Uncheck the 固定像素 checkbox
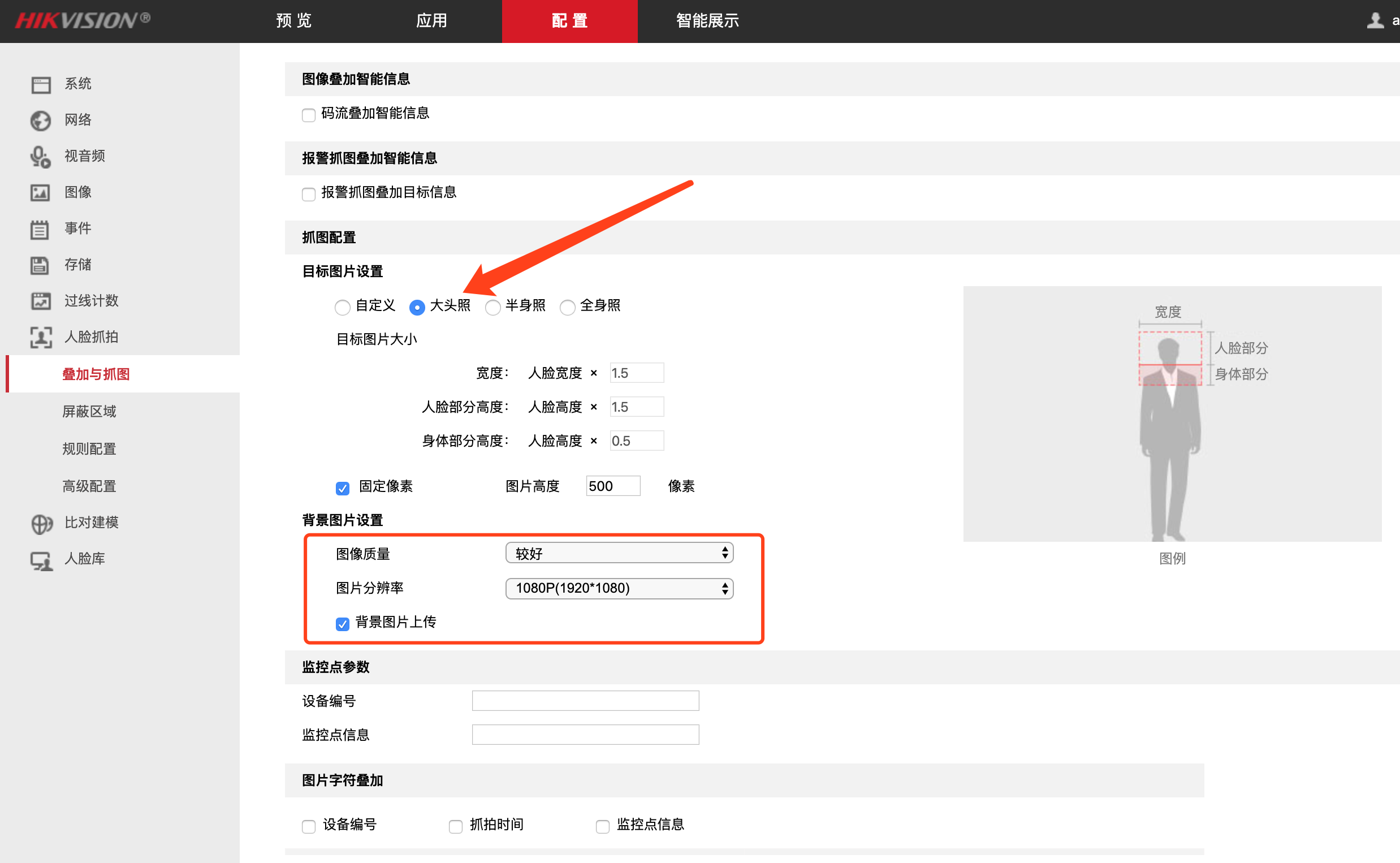 (342, 487)
